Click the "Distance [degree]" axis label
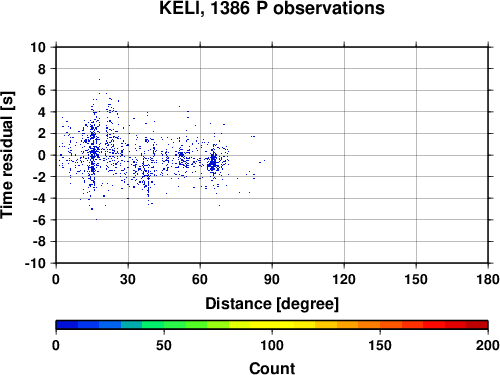 tap(272, 304)
